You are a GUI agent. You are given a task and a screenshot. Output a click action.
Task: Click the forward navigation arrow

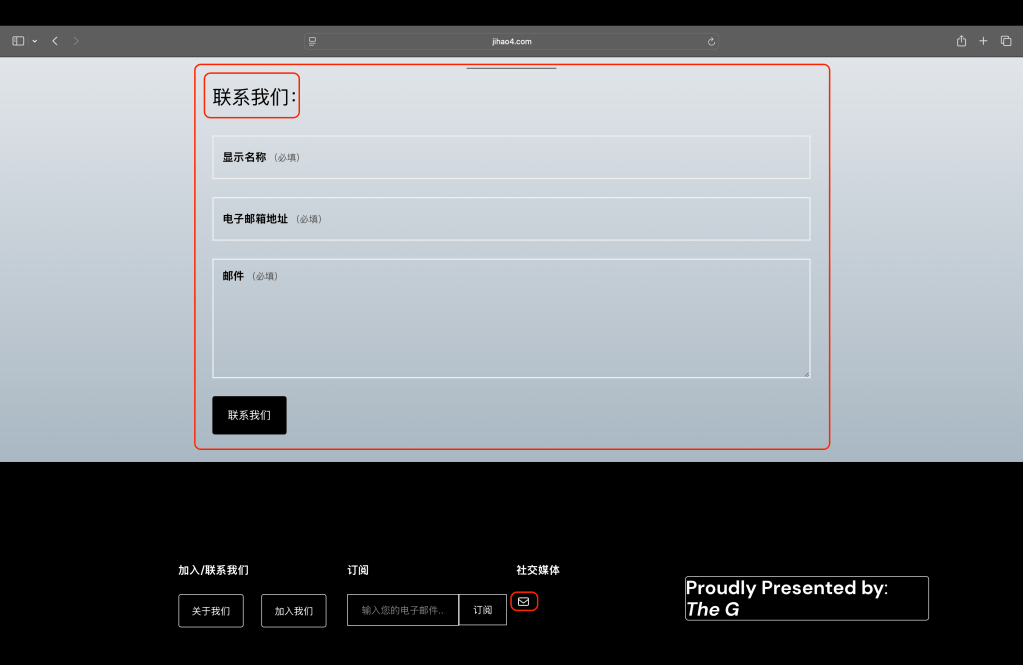click(x=77, y=41)
